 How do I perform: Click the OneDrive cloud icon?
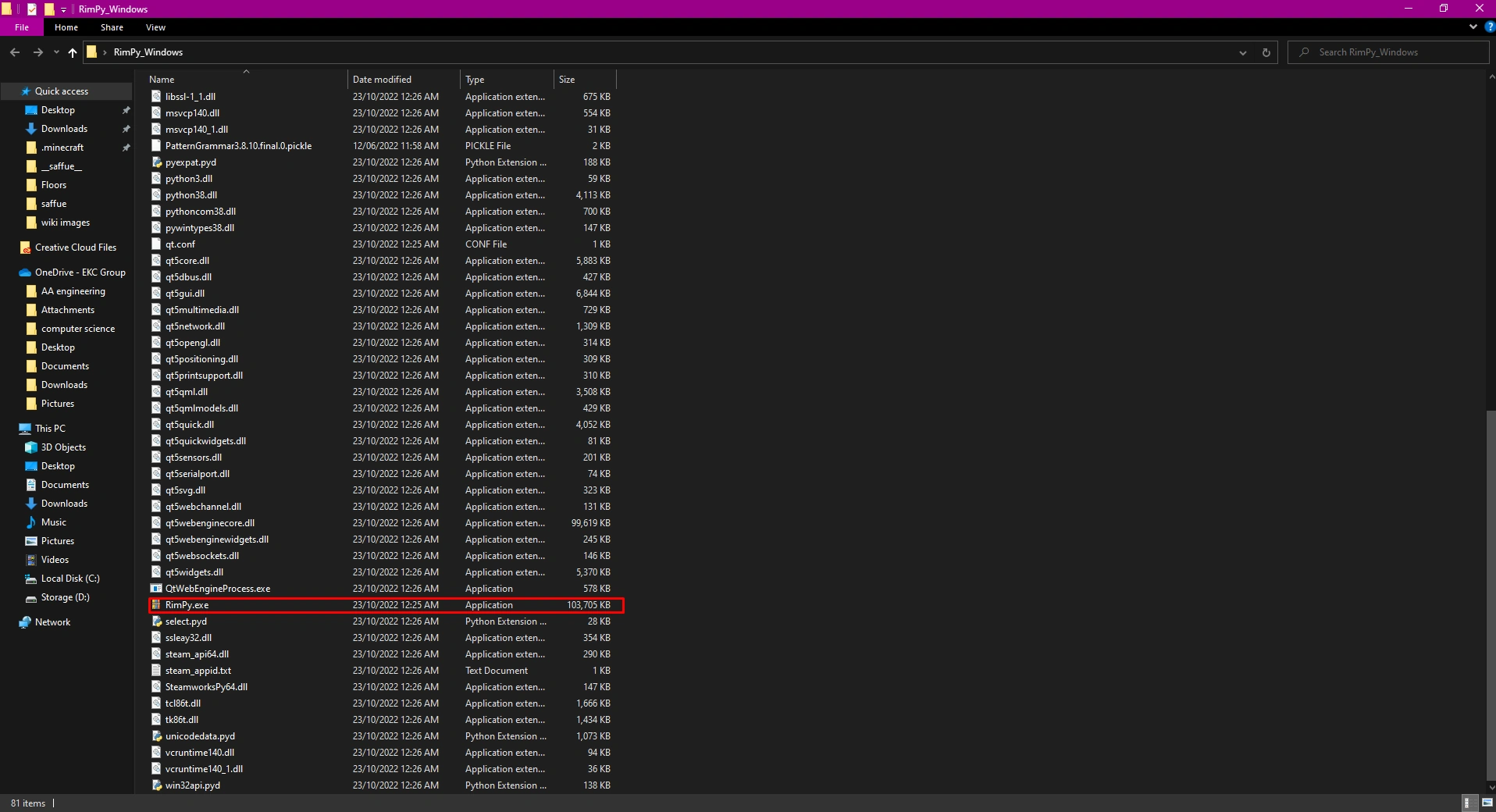pos(25,272)
